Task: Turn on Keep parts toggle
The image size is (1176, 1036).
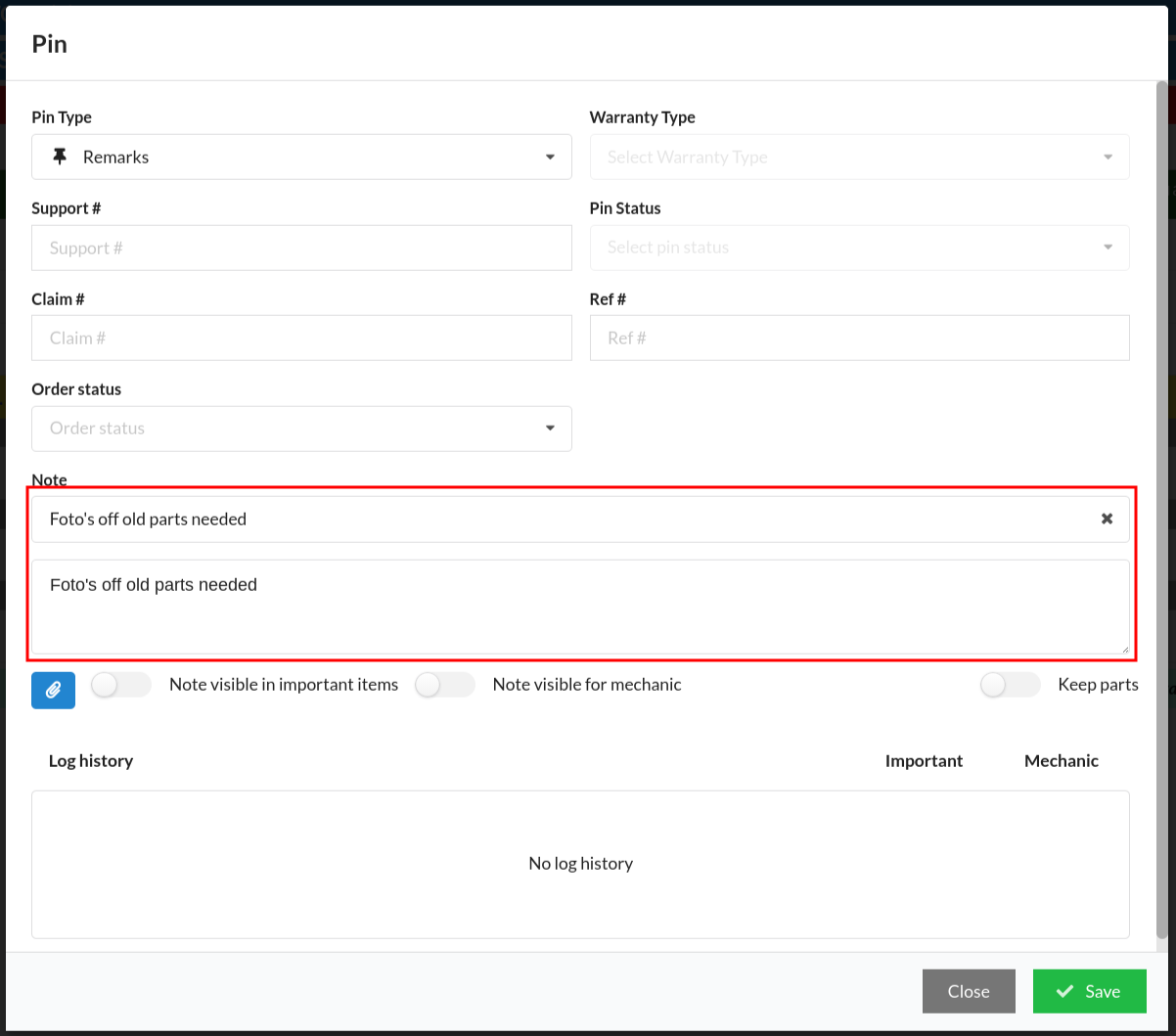Action: [1009, 685]
